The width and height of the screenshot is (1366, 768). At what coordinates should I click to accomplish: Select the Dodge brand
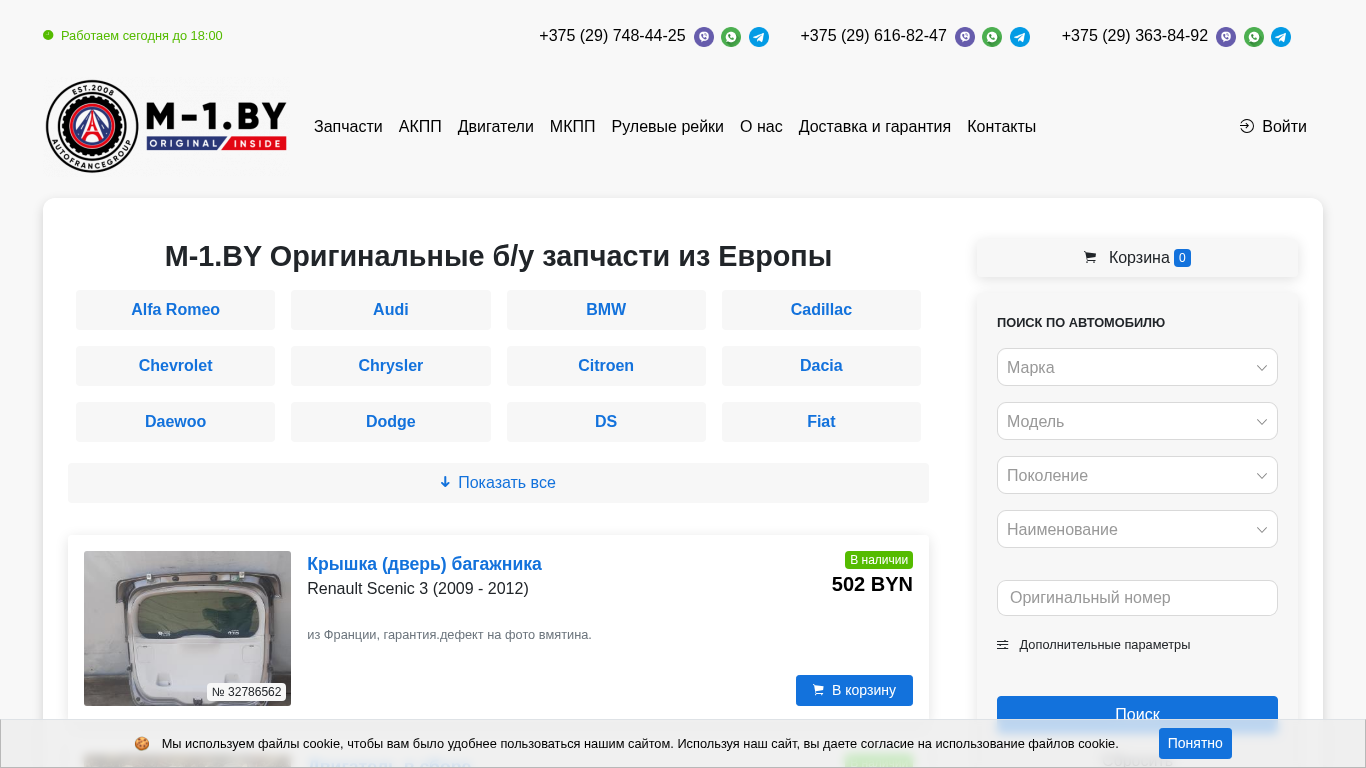pyautogui.click(x=391, y=422)
